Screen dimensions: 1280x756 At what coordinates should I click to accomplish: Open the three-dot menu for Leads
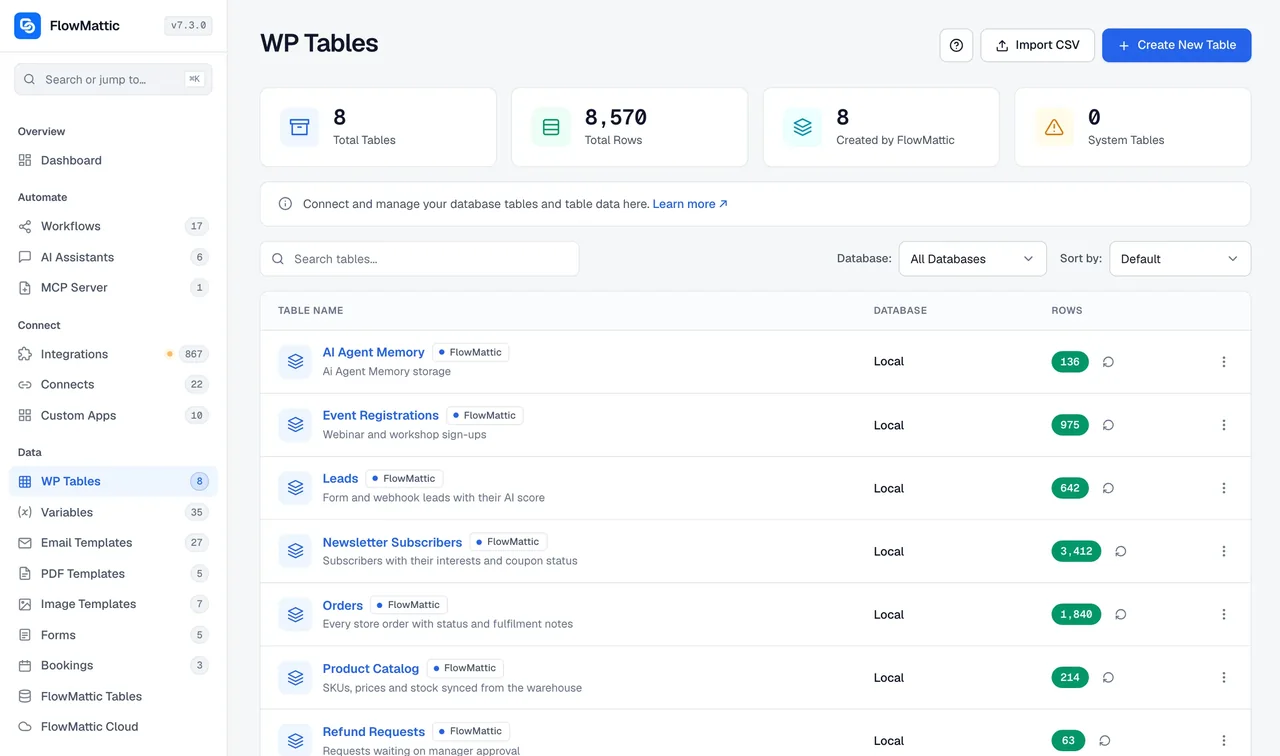click(1223, 488)
